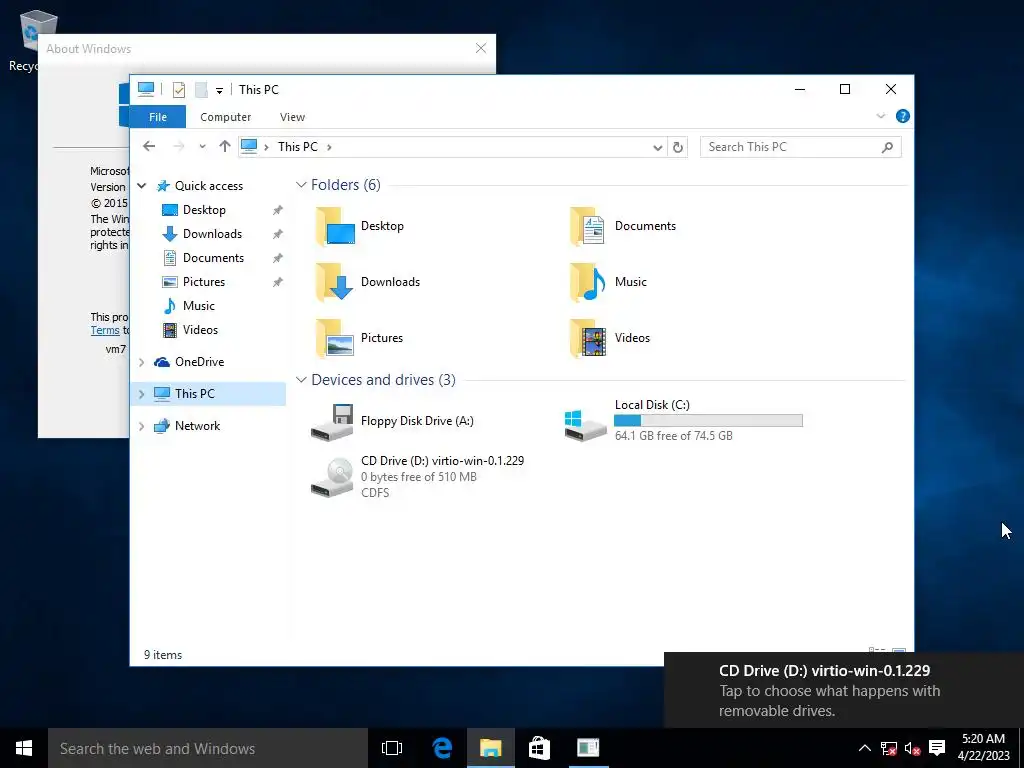Open the Store app from the taskbar
The width and height of the screenshot is (1024, 768).
539,748
